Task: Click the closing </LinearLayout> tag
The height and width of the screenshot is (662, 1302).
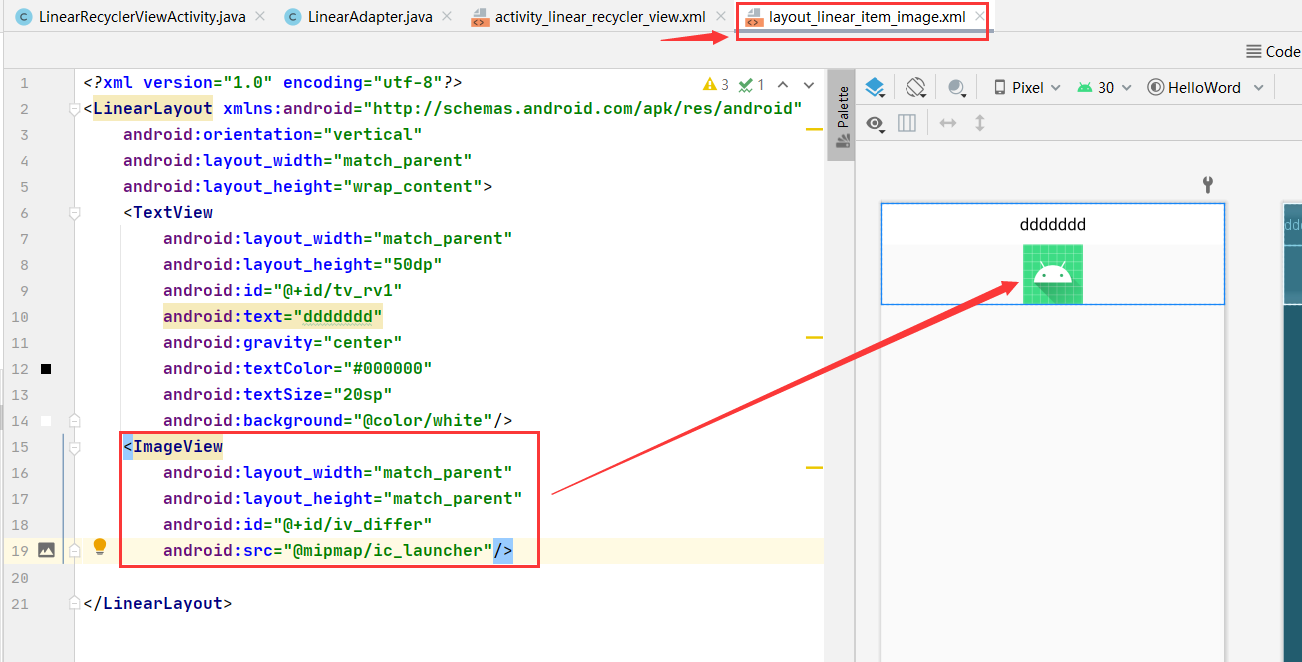Action: pos(158,603)
